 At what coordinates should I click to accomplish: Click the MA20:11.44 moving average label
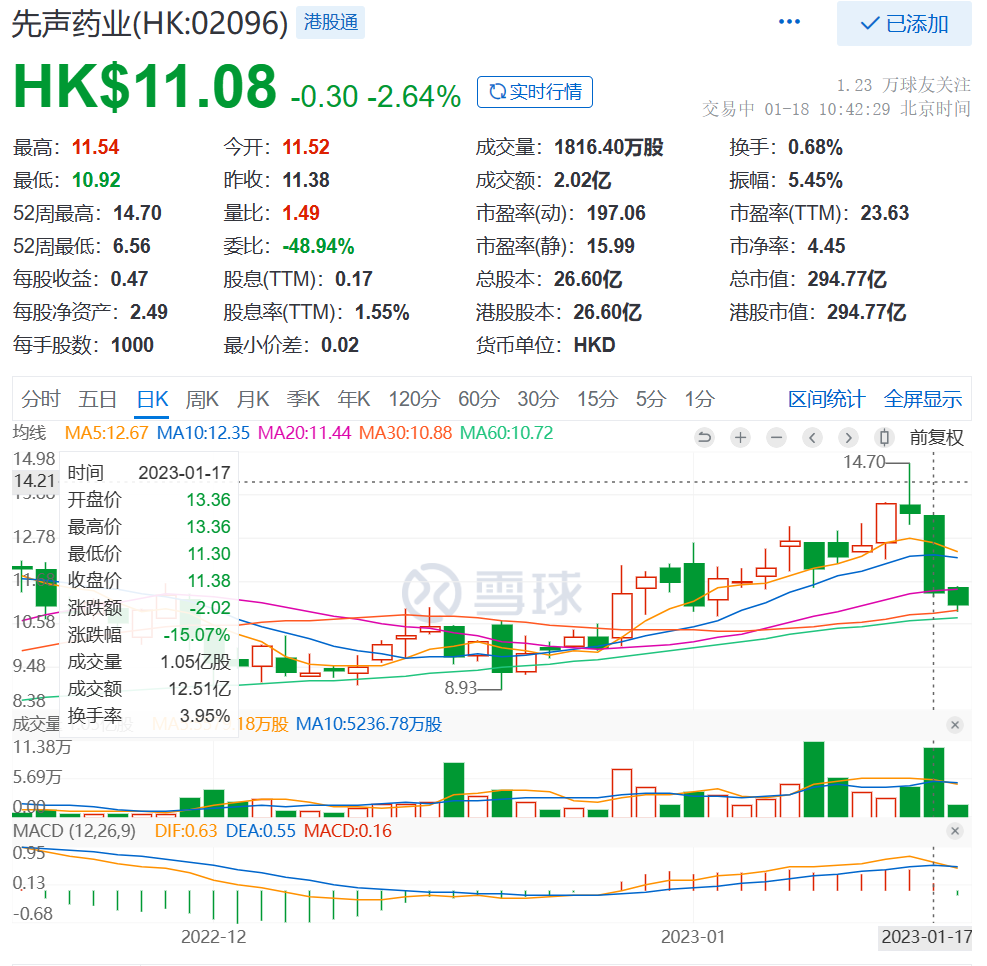[305, 433]
